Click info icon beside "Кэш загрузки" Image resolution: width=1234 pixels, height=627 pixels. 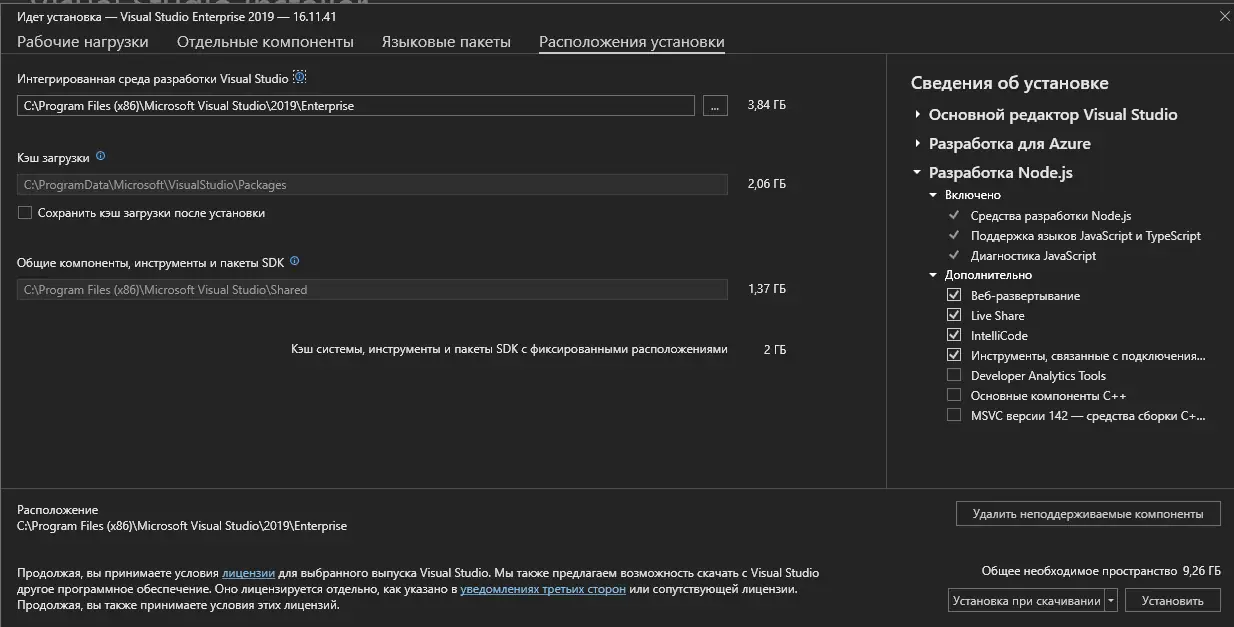(100, 157)
